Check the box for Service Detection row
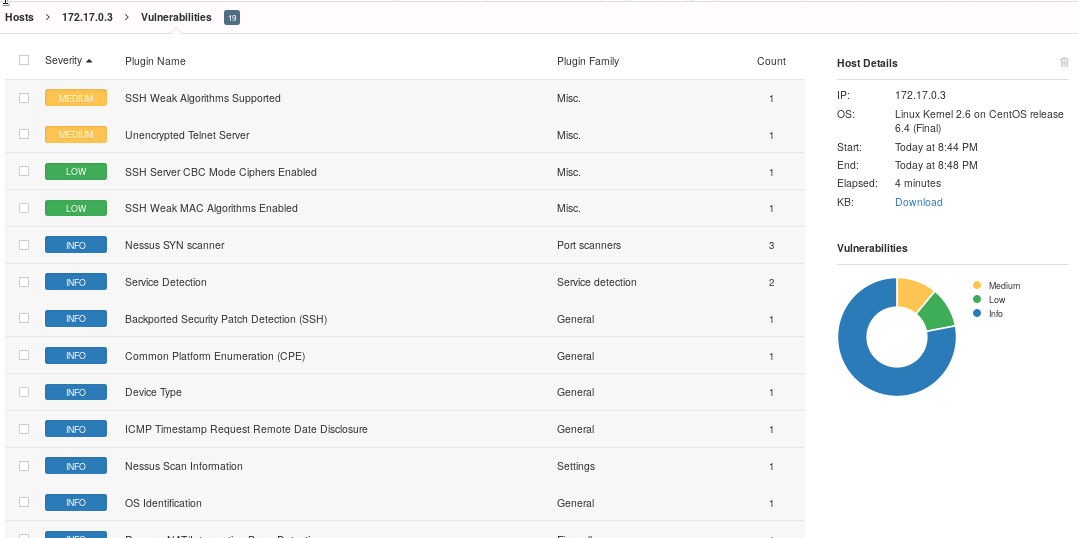Image resolution: width=1078 pixels, height=538 pixels. pos(24,282)
